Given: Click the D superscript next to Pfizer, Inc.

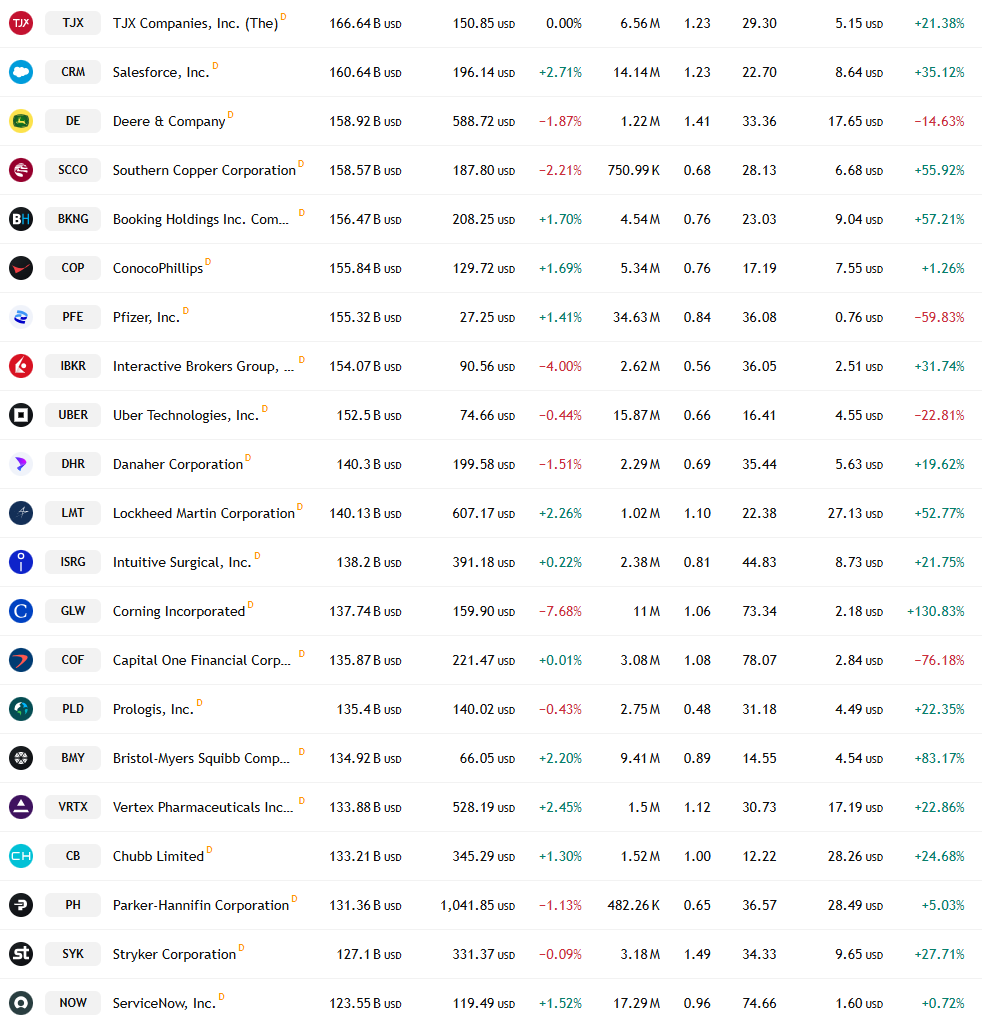Looking at the screenshot, I should [186, 311].
